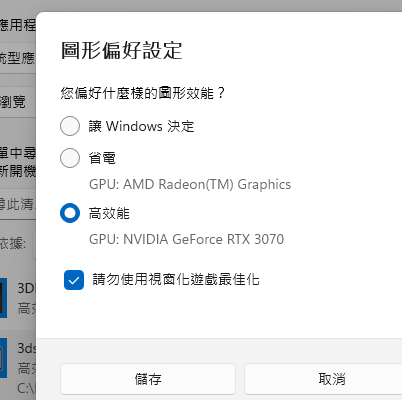Click the GPU: NVIDIA GeForce RTX 3070 text
Screen dimensions: 402x400
click(x=187, y=239)
